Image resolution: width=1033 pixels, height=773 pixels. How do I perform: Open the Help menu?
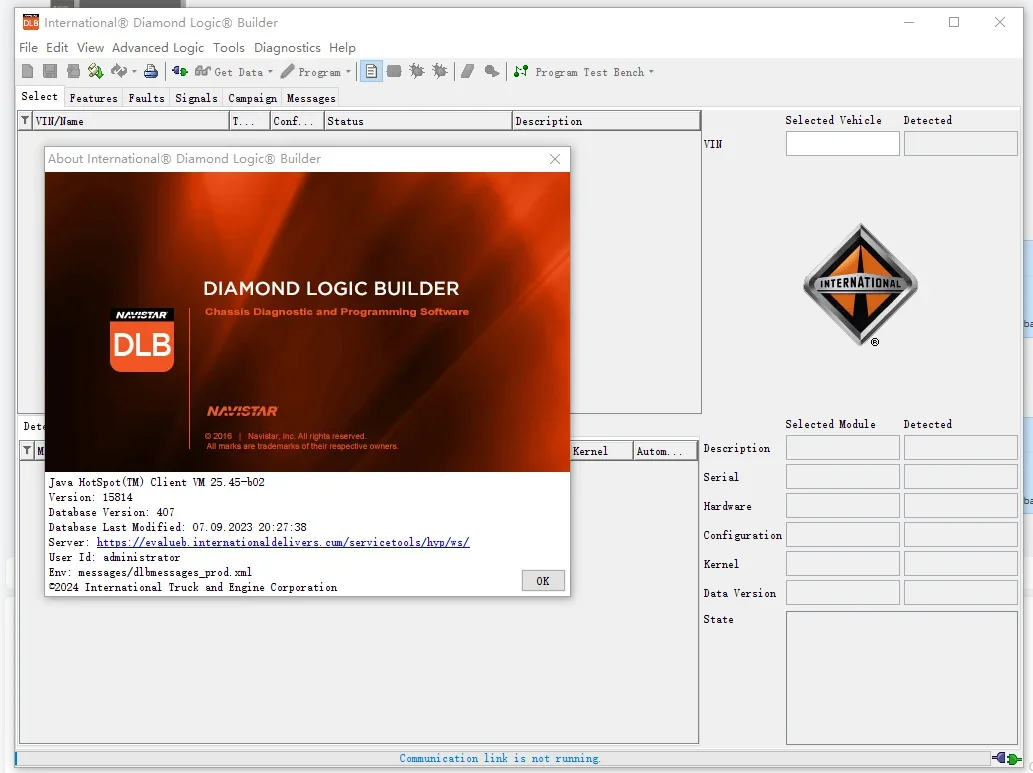[342, 47]
